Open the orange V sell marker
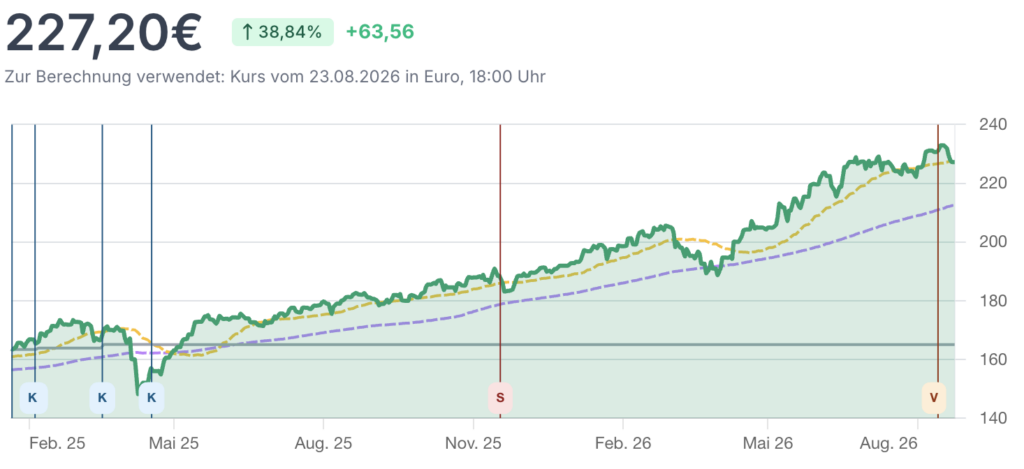 (934, 398)
